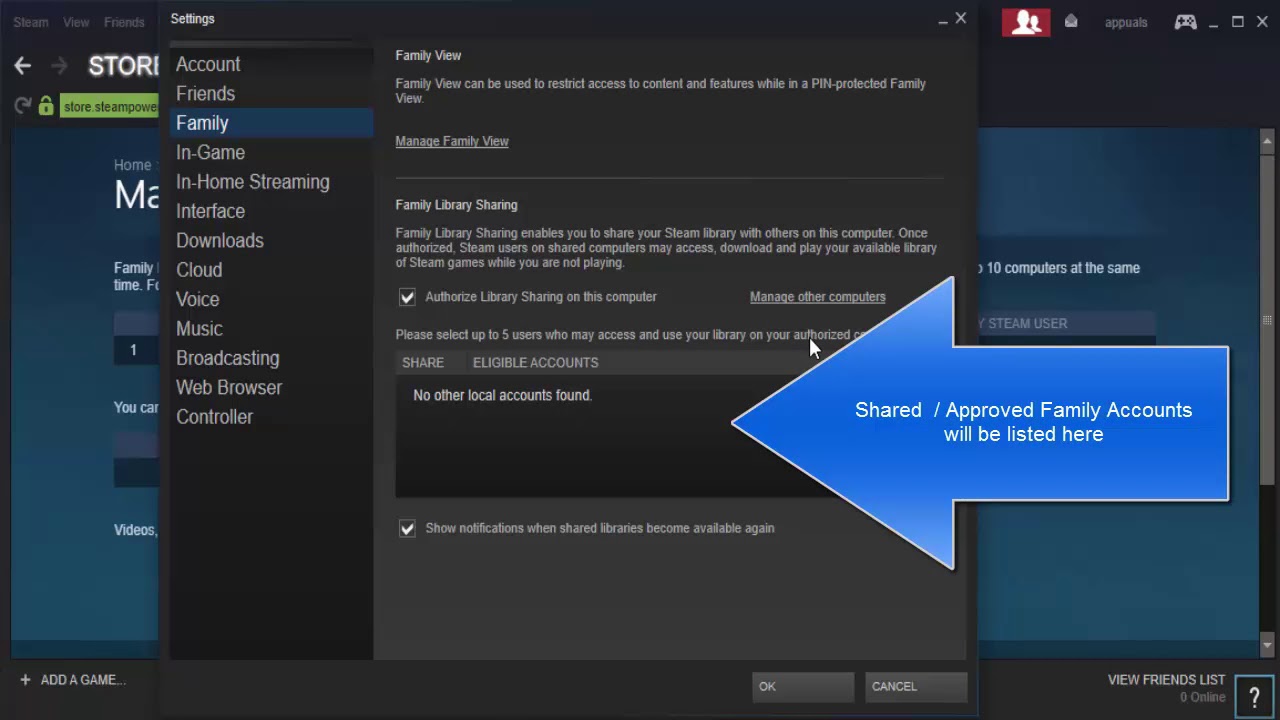Screen dimensions: 1280x720
Task: Click the Home breadcrumb link on store page
Action: pyautogui.click(x=132, y=165)
